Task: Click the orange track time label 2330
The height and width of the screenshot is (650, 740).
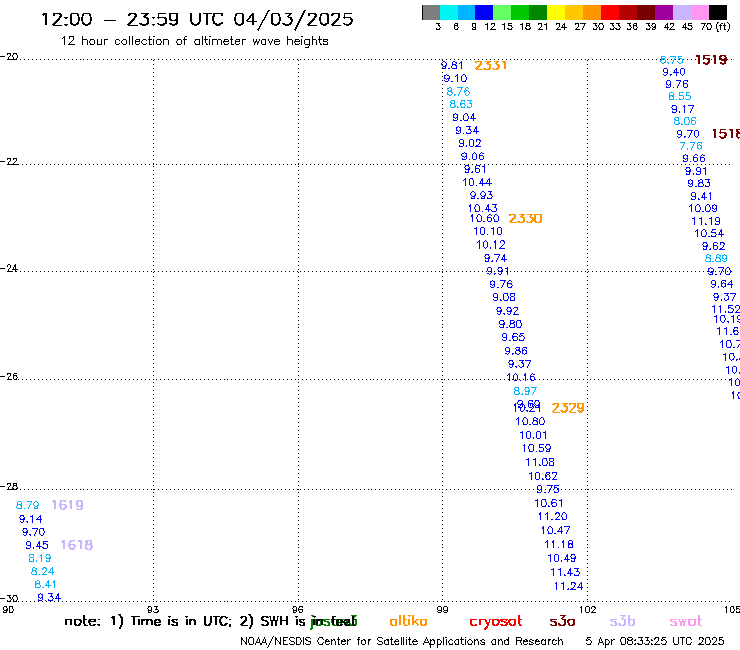Action: pyautogui.click(x=525, y=219)
